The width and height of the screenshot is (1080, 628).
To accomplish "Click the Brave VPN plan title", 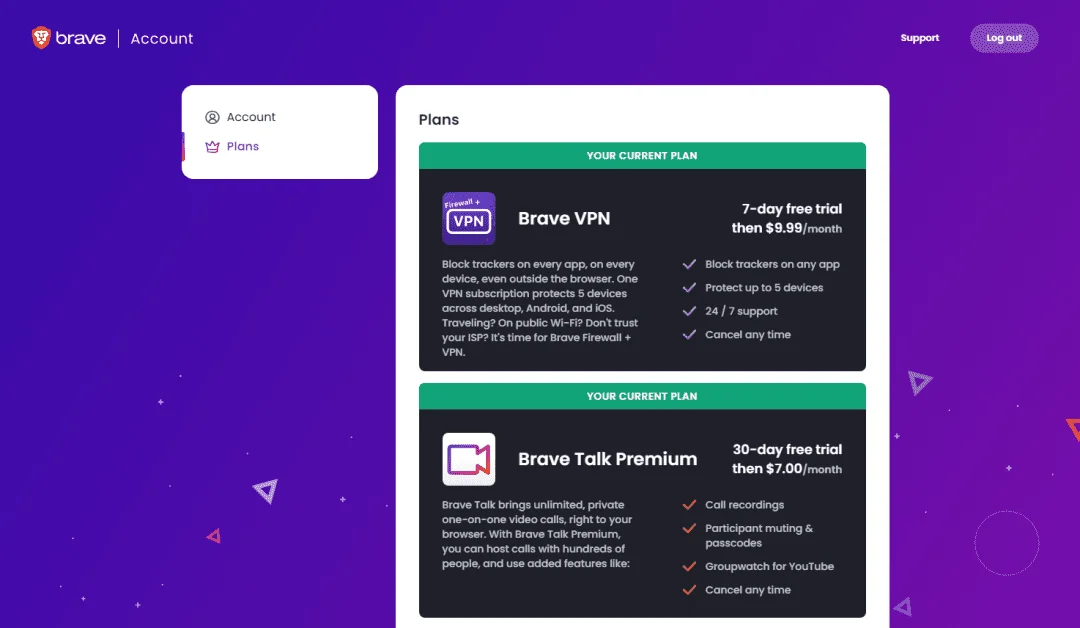I will pos(564,218).
